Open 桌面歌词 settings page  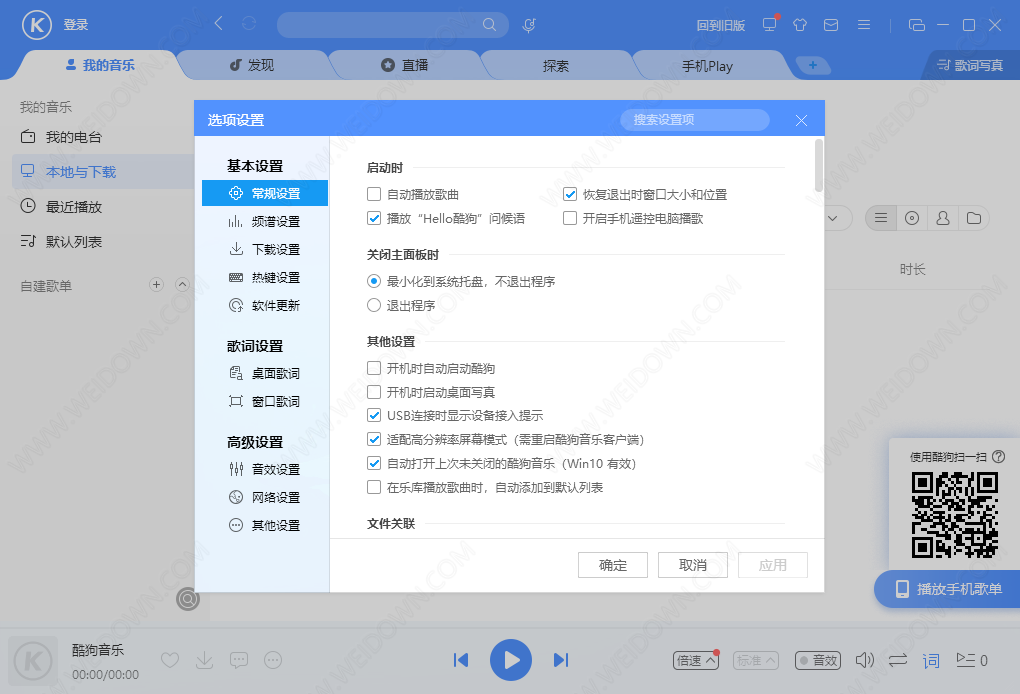(x=265, y=373)
